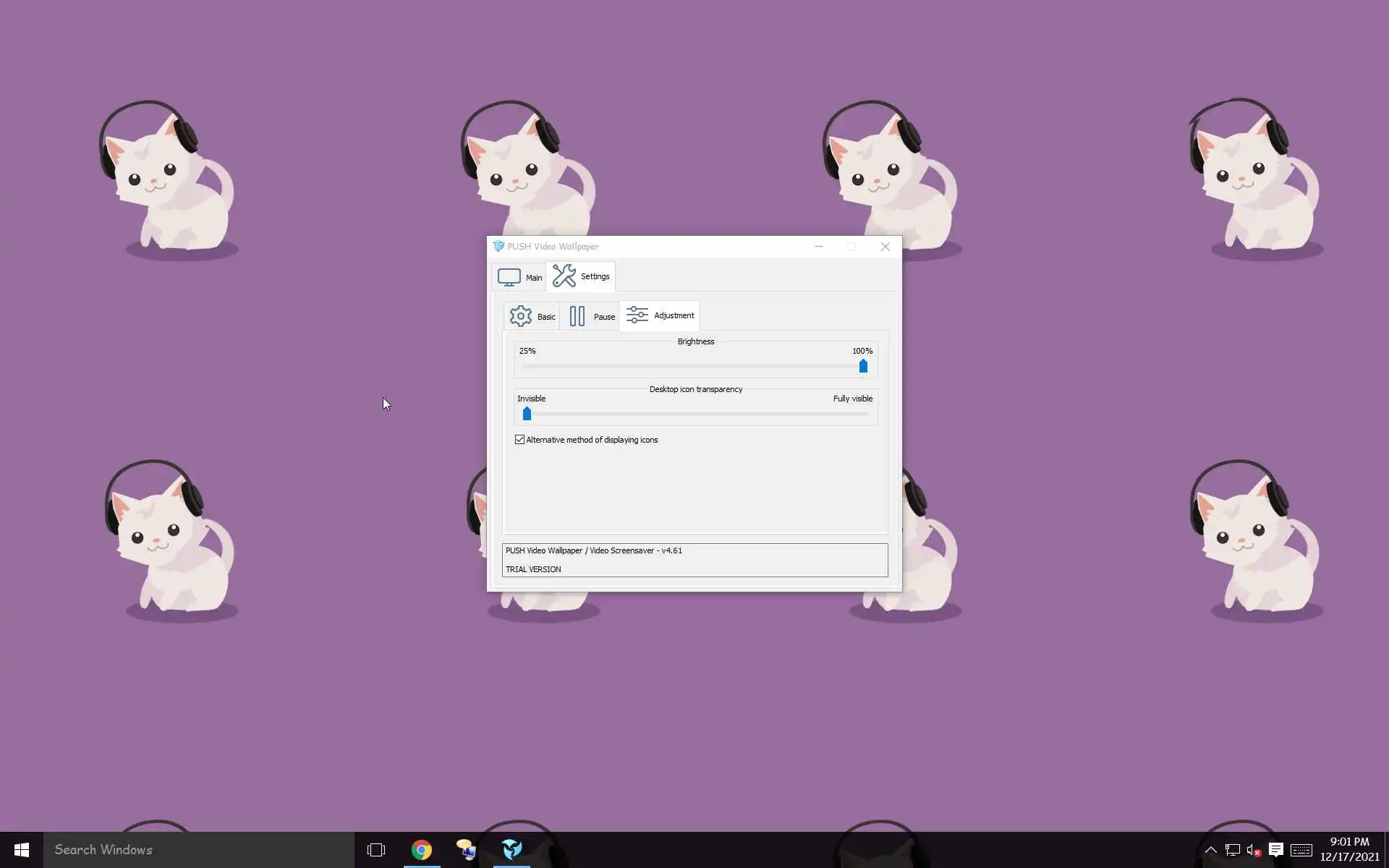Open the Action Center notifications

1276,850
